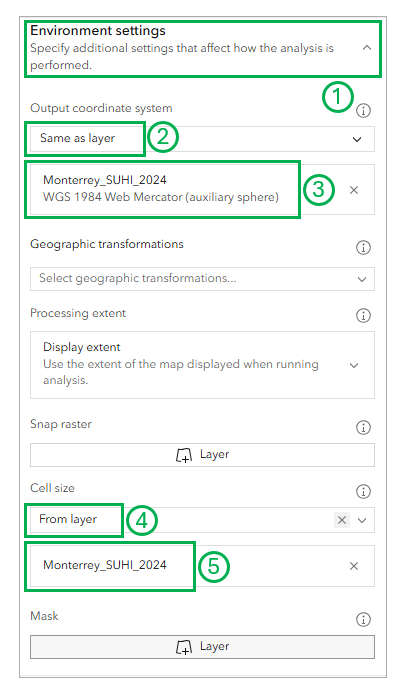
Task: Open the Display extent dropdown
Action: (x=202, y=365)
